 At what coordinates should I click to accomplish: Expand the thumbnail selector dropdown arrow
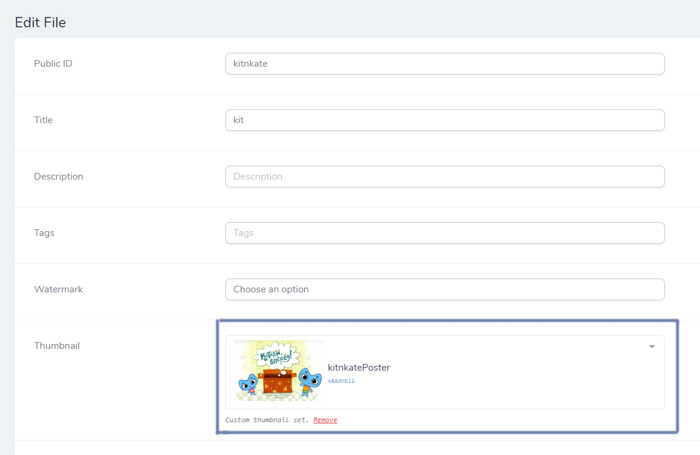tap(652, 346)
